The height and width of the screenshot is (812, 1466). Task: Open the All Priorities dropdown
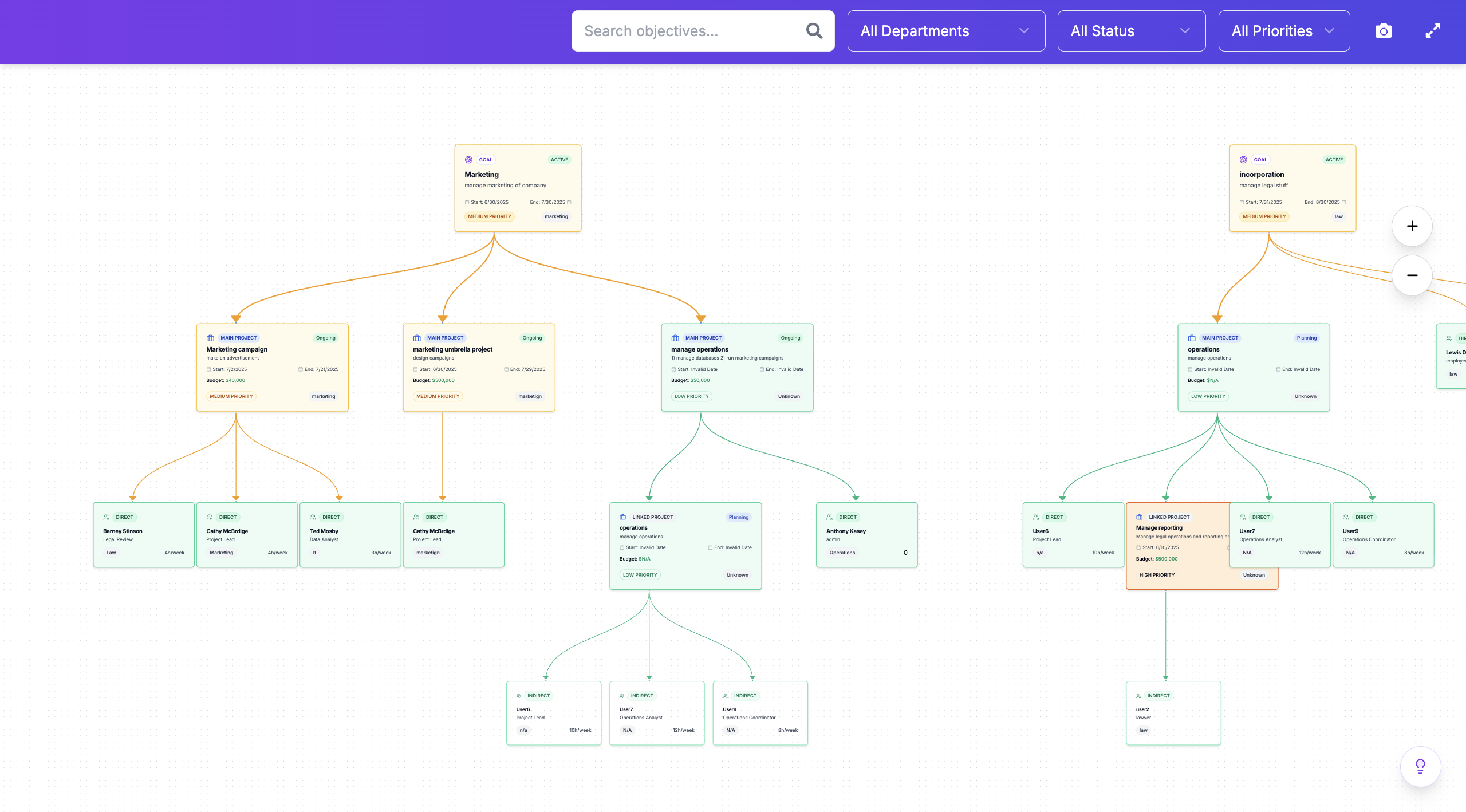[1283, 31]
